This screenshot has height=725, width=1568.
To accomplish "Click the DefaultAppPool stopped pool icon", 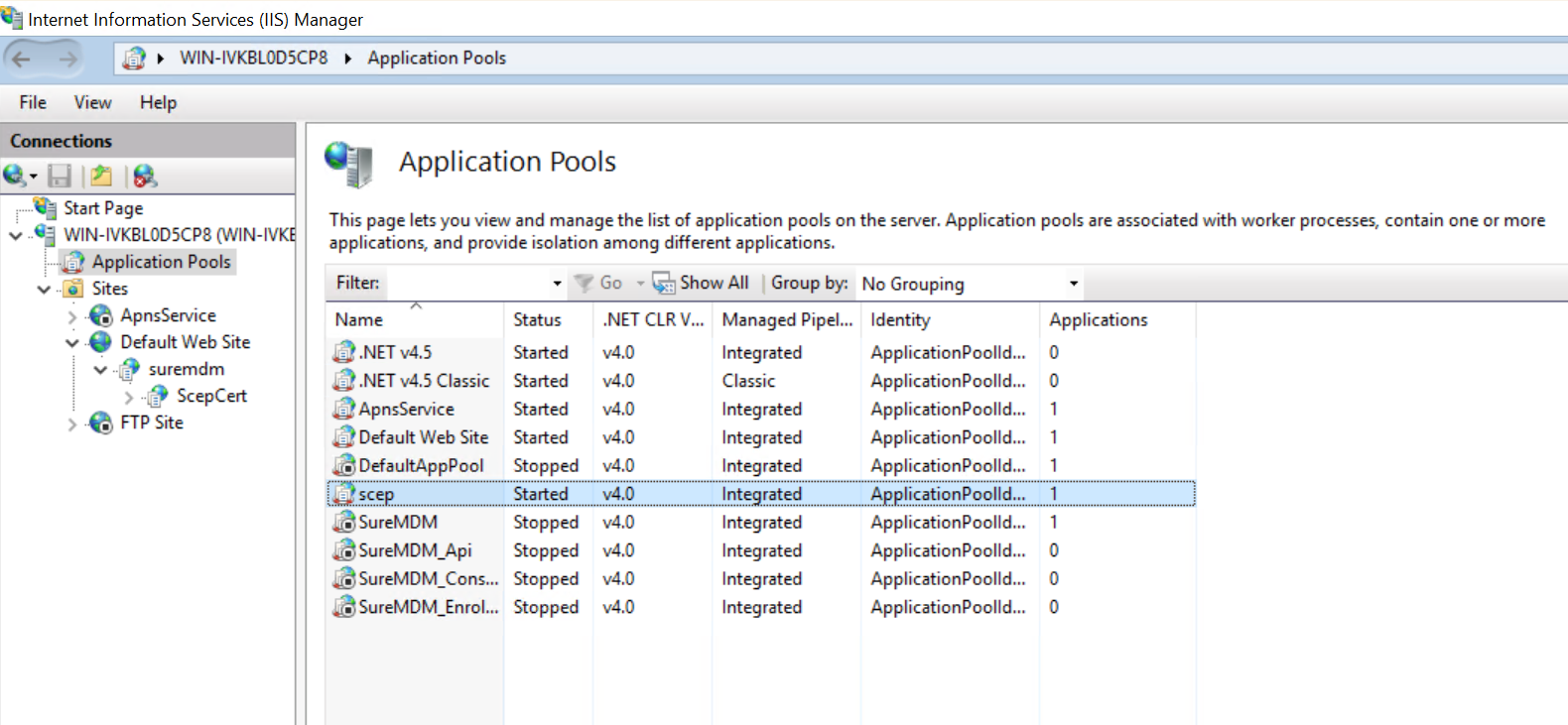I will point(344,465).
